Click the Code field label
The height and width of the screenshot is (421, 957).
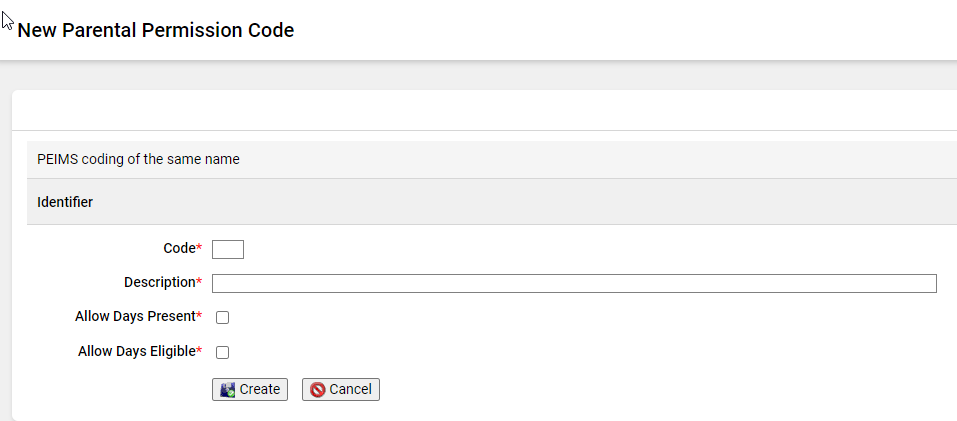click(179, 248)
